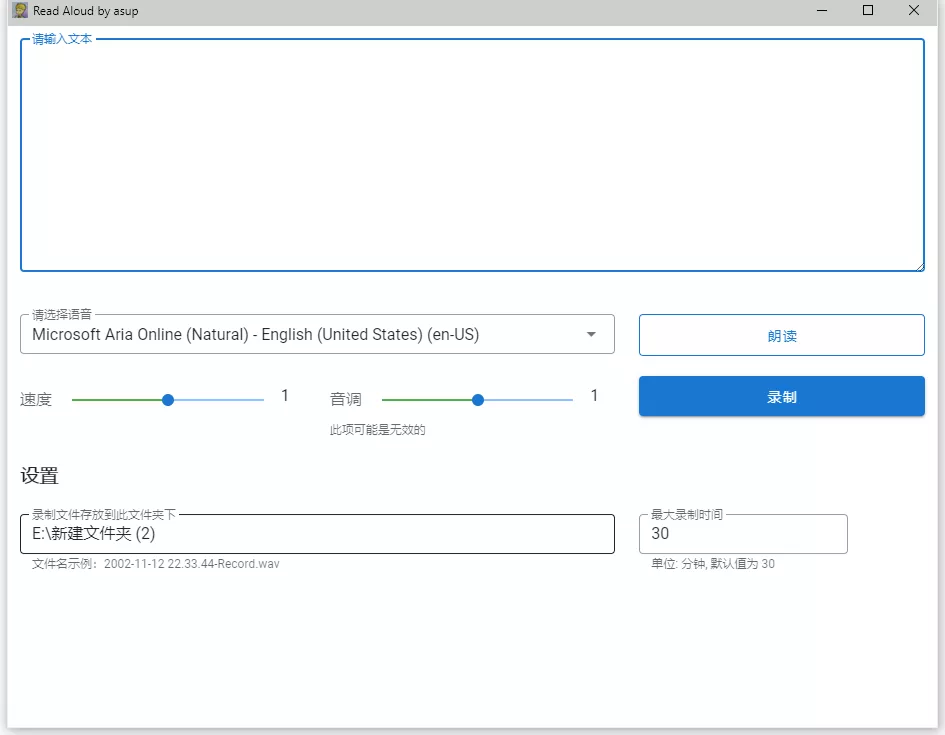Minimize the Read Aloud window
This screenshot has width=945, height=735.
pyautogui.click(x=821, y=10)
